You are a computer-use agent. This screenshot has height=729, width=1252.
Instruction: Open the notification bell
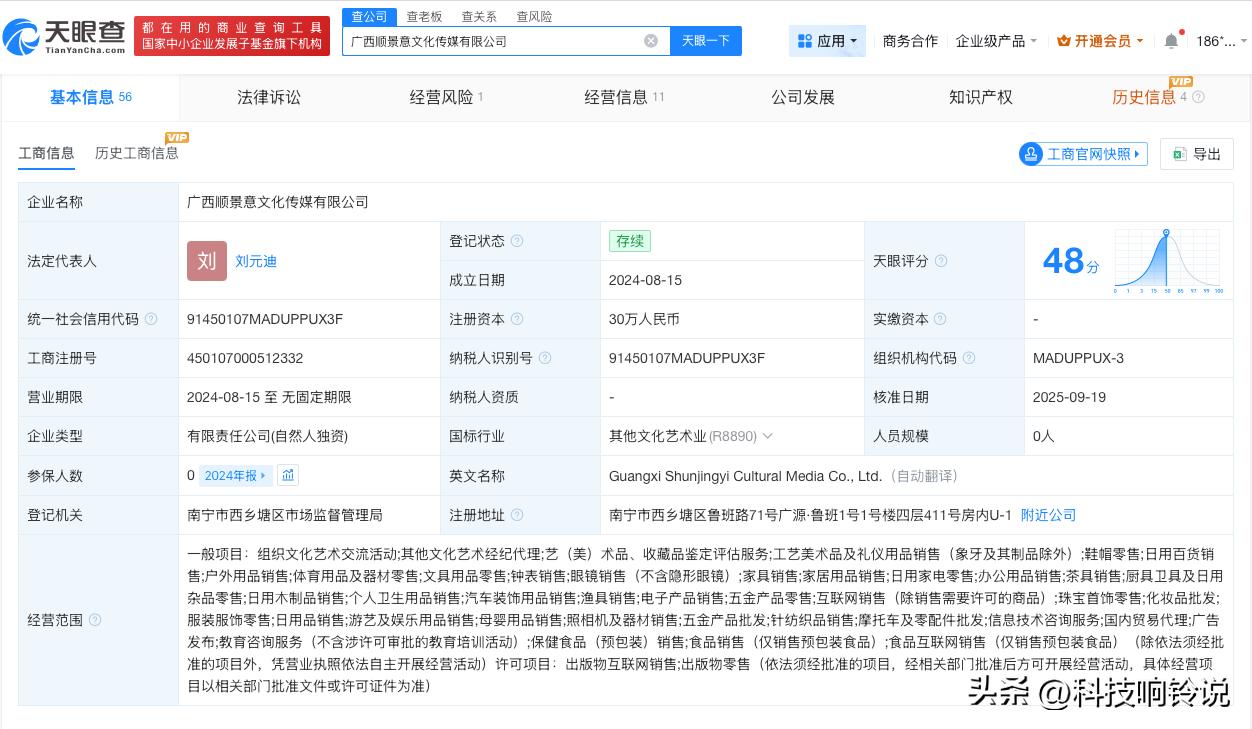(x=1171, y=41)
